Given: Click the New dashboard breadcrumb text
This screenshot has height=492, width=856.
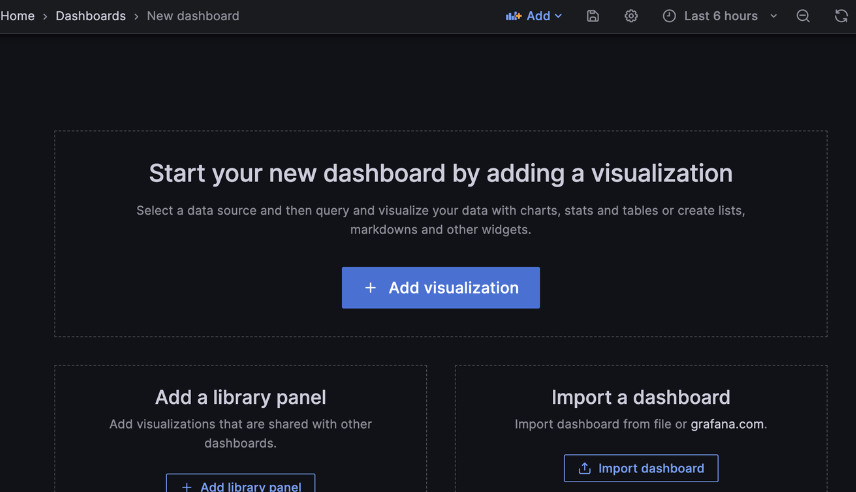Looking at the screenshot, I should (x=193, y=16).
